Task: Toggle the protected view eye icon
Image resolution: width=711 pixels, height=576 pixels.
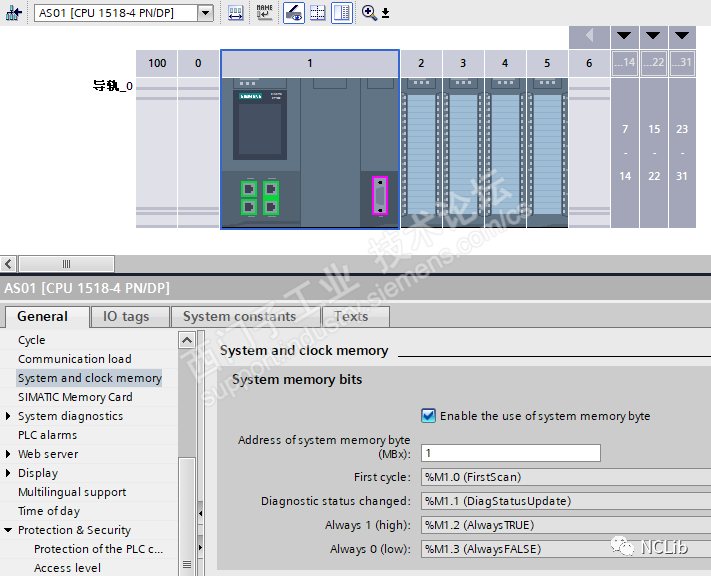Action: pyautogui.click(x=294, y=13)
